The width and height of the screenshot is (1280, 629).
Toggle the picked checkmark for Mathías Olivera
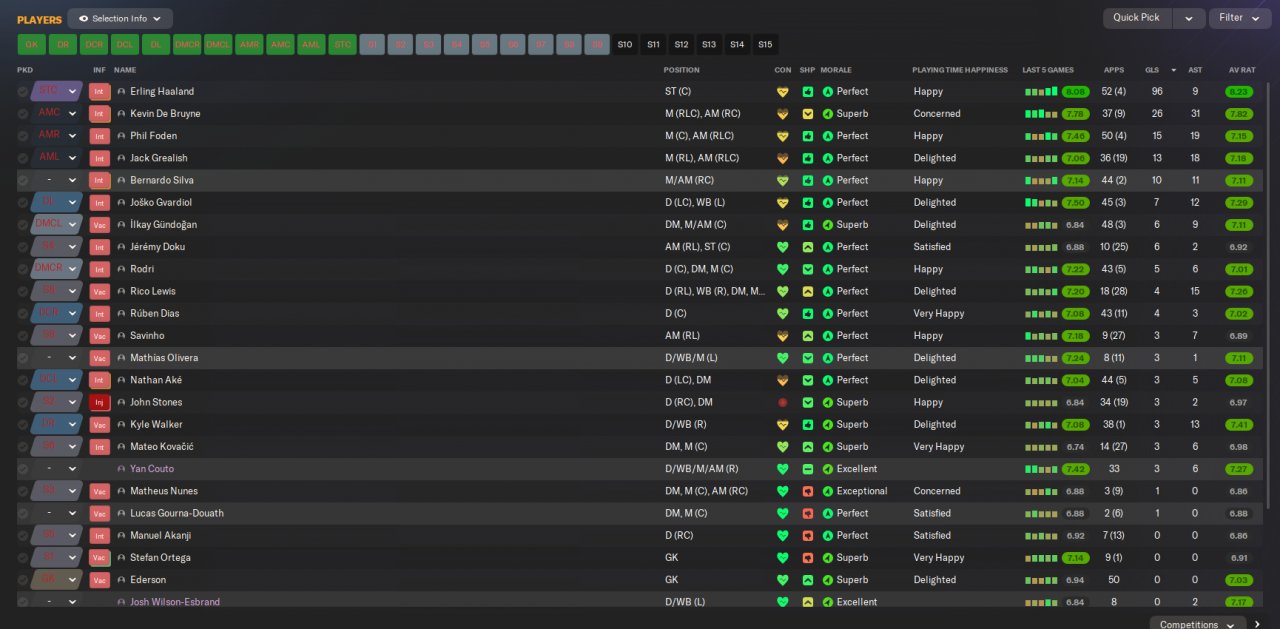pos(23,358)
